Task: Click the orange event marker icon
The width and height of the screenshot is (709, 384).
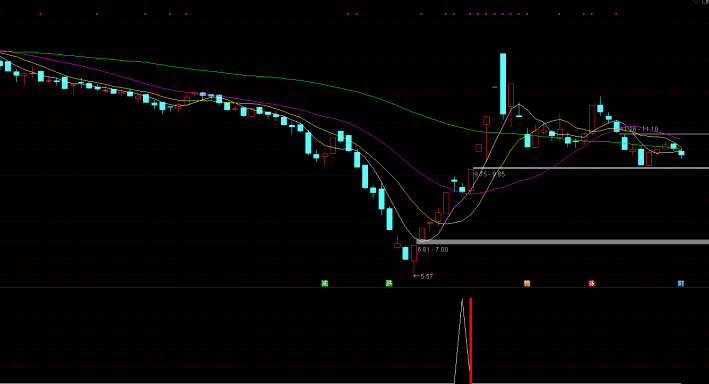Action: 527,283
